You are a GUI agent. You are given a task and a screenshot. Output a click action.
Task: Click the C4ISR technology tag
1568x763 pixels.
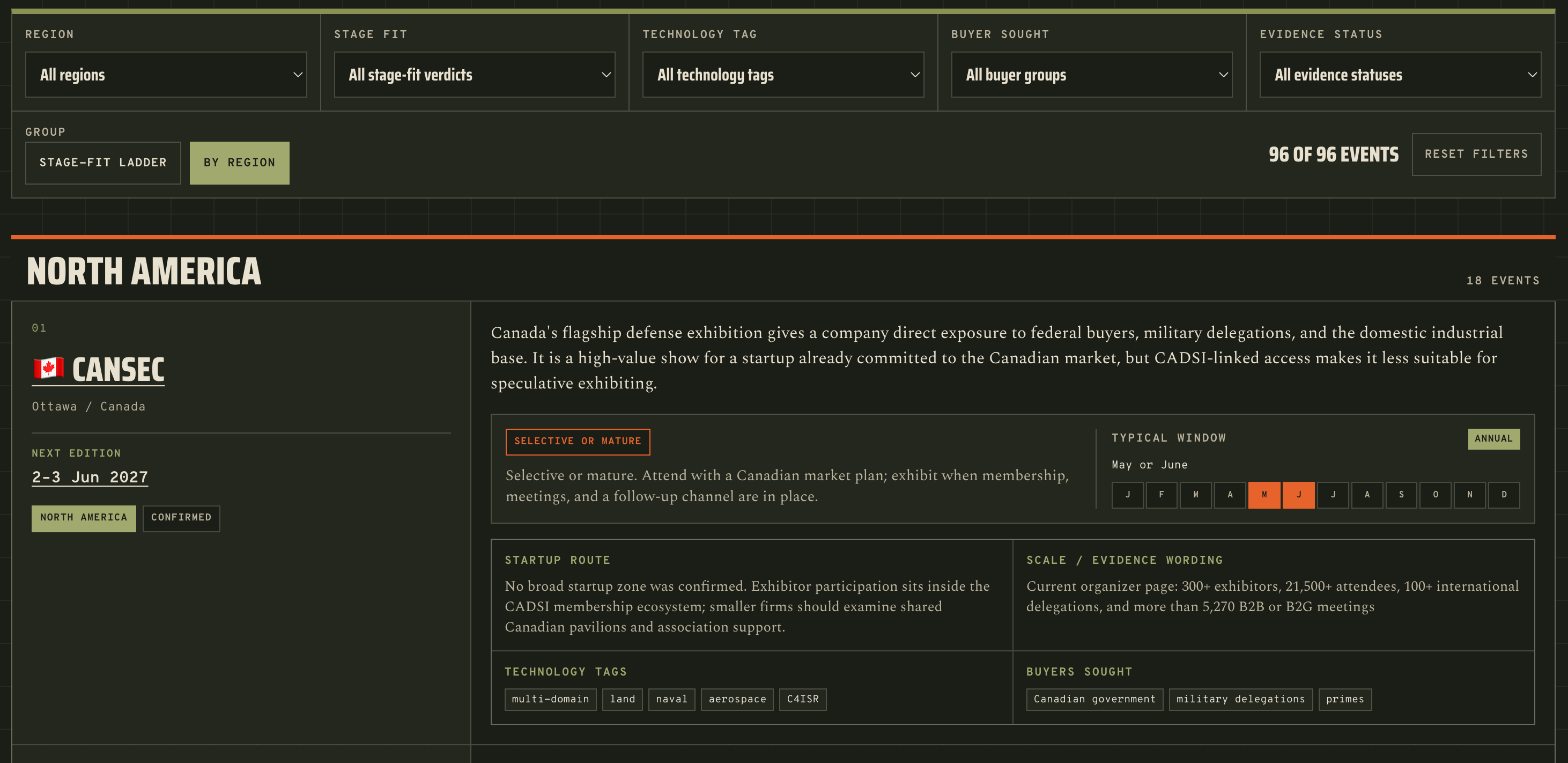pos(803,699)
